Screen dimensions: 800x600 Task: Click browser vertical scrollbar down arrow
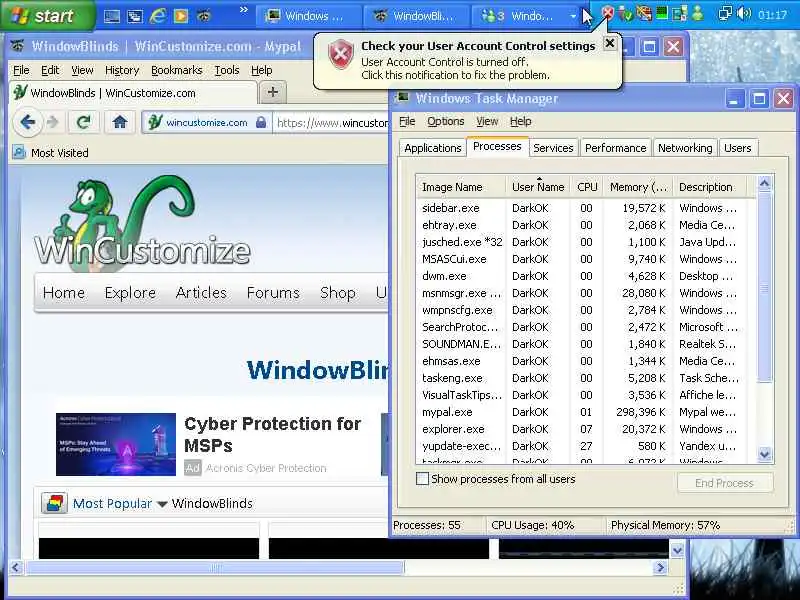coord(677,551)
